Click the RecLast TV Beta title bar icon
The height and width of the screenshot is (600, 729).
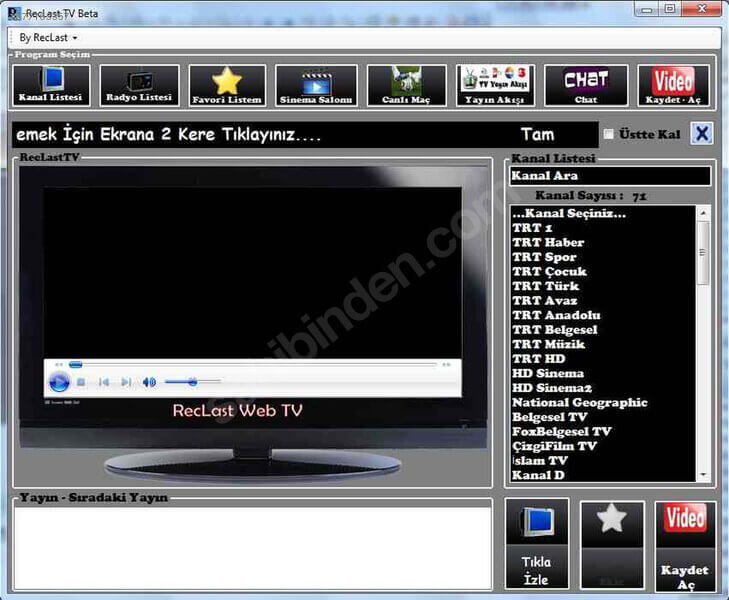coord(14,13)
